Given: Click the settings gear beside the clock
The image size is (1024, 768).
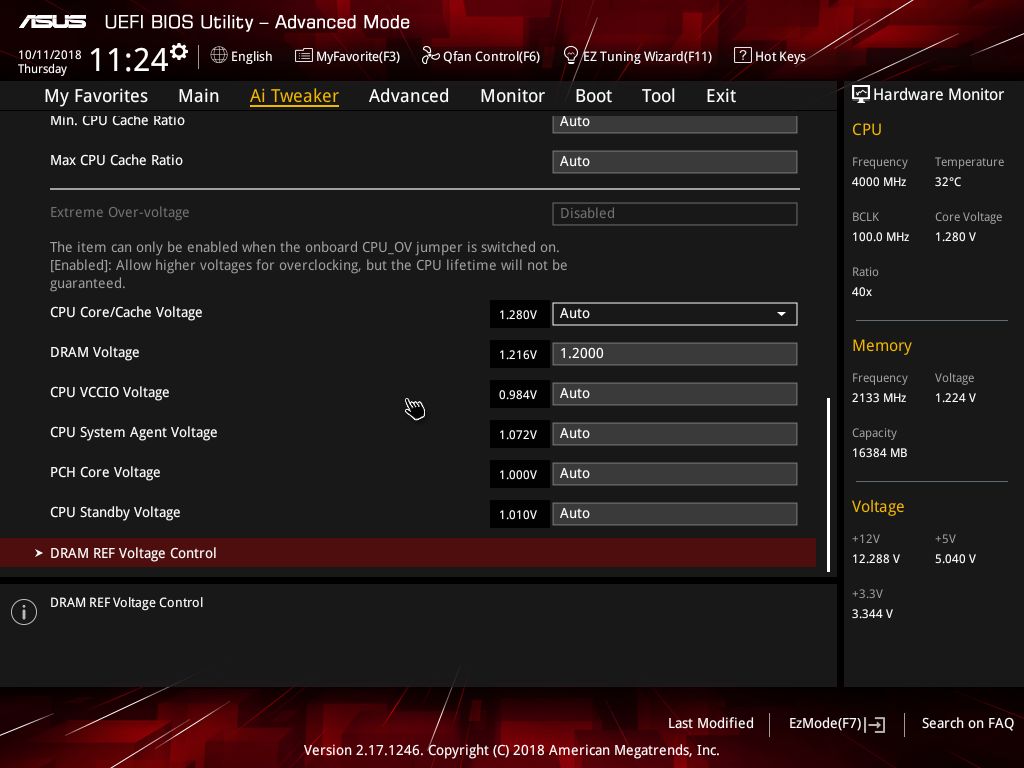Looking at the screenshot, I should (x=179, y=52).
